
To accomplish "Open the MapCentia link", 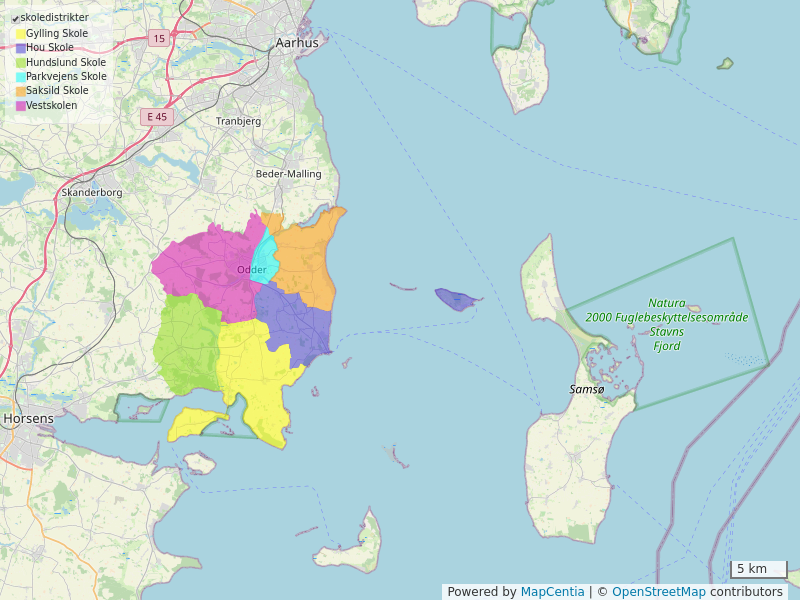I will pyautogui.click(x=552, y=592).
